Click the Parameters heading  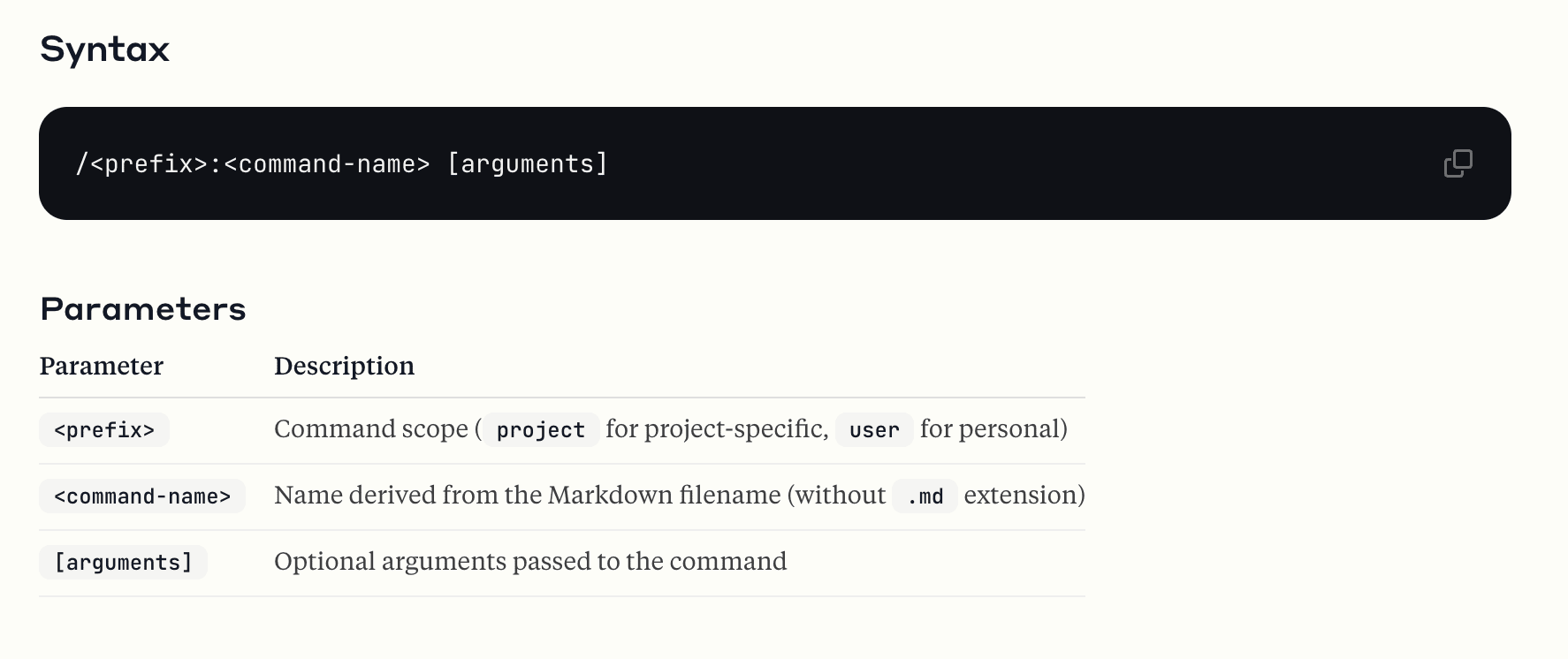pyautogui.click(x=143, y=309)
